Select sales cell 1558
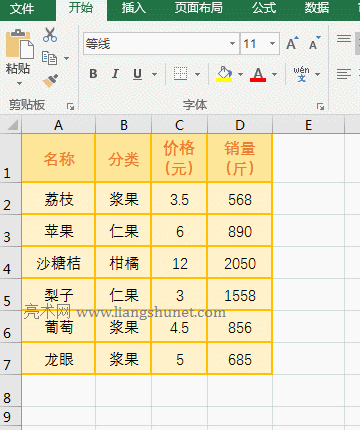 click(x=240, y=294)
